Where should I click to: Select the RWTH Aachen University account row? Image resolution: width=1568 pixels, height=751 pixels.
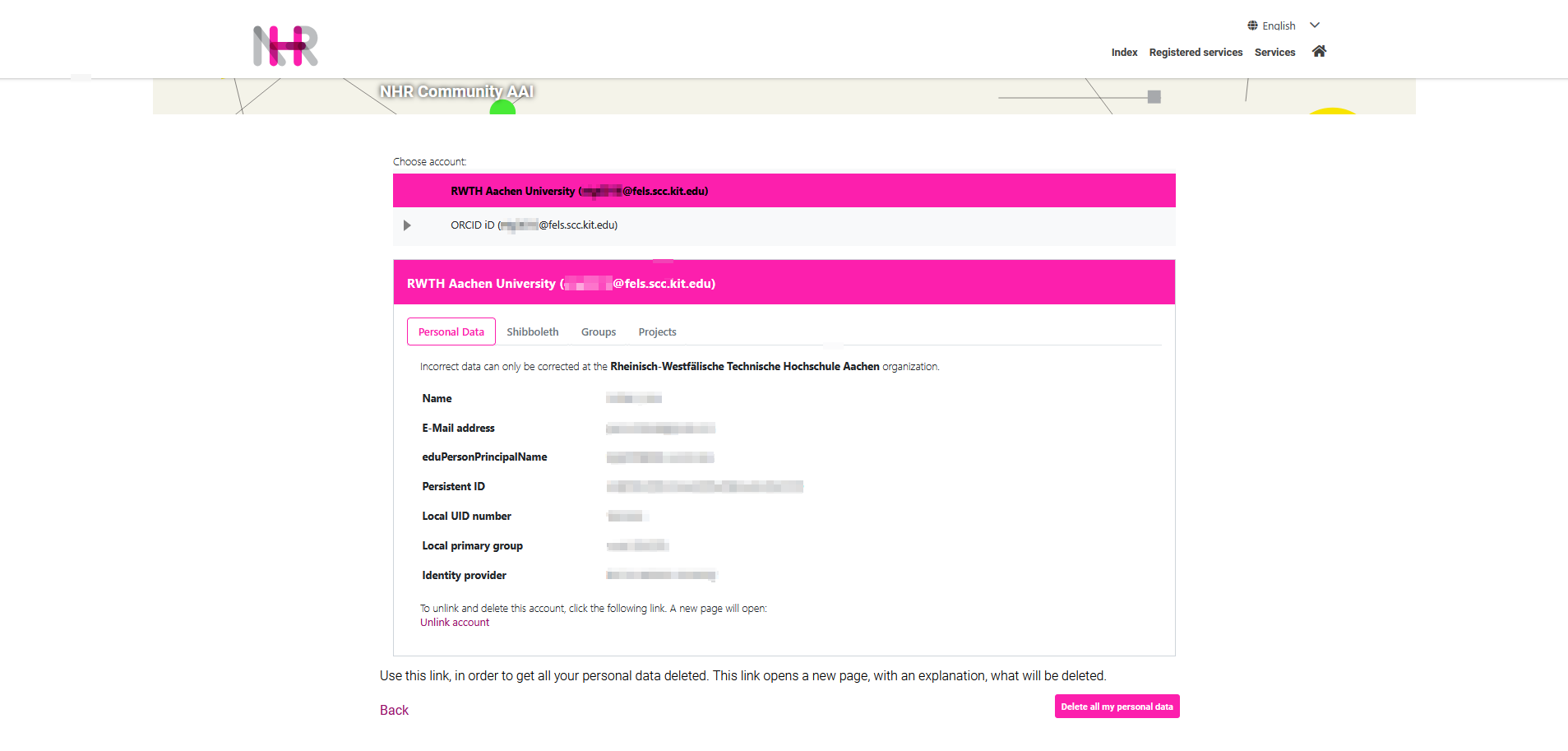[x=783, y=191]
